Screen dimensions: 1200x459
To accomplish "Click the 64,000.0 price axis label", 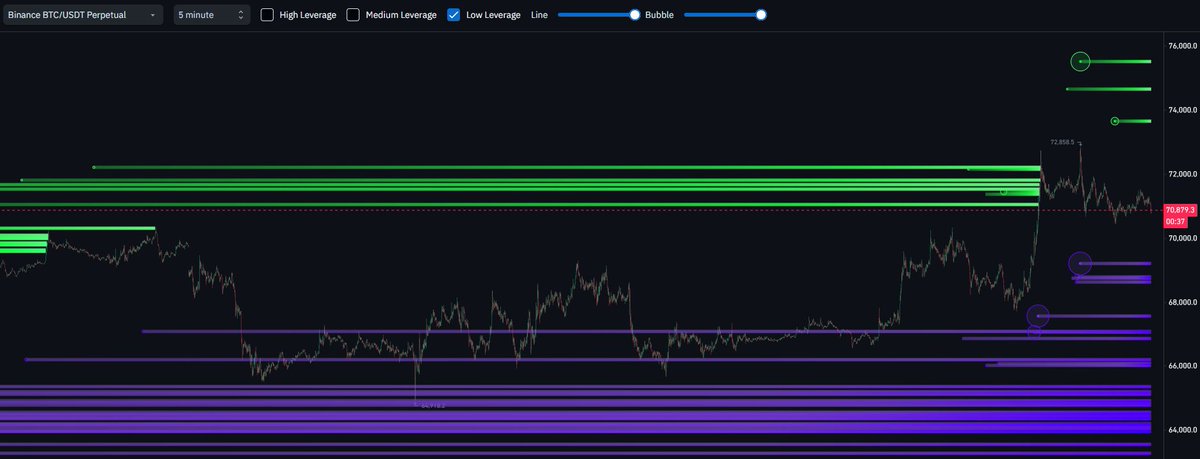I will pos(1182,430).
